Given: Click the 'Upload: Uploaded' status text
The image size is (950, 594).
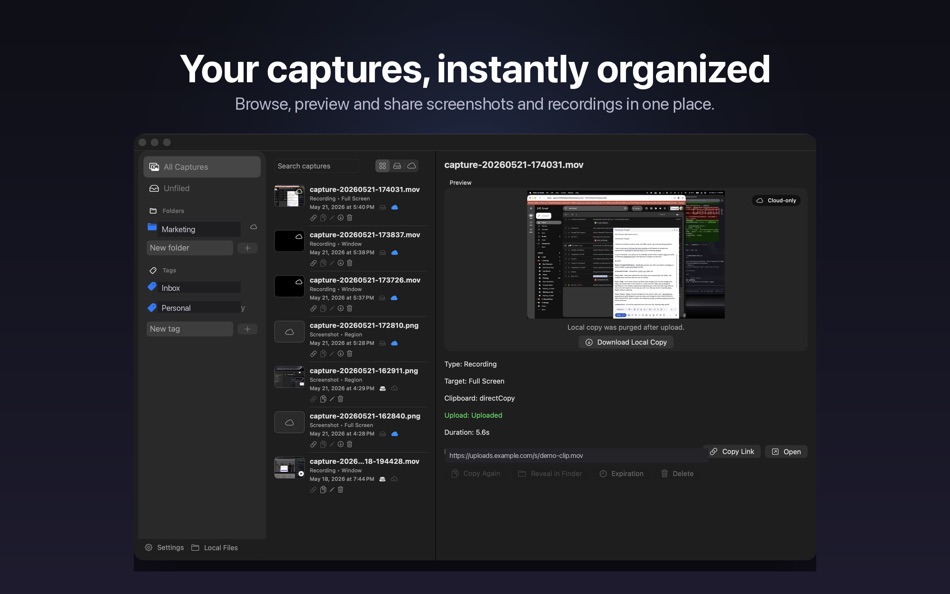Looking at the screenshot, I should tap(473, 415).
